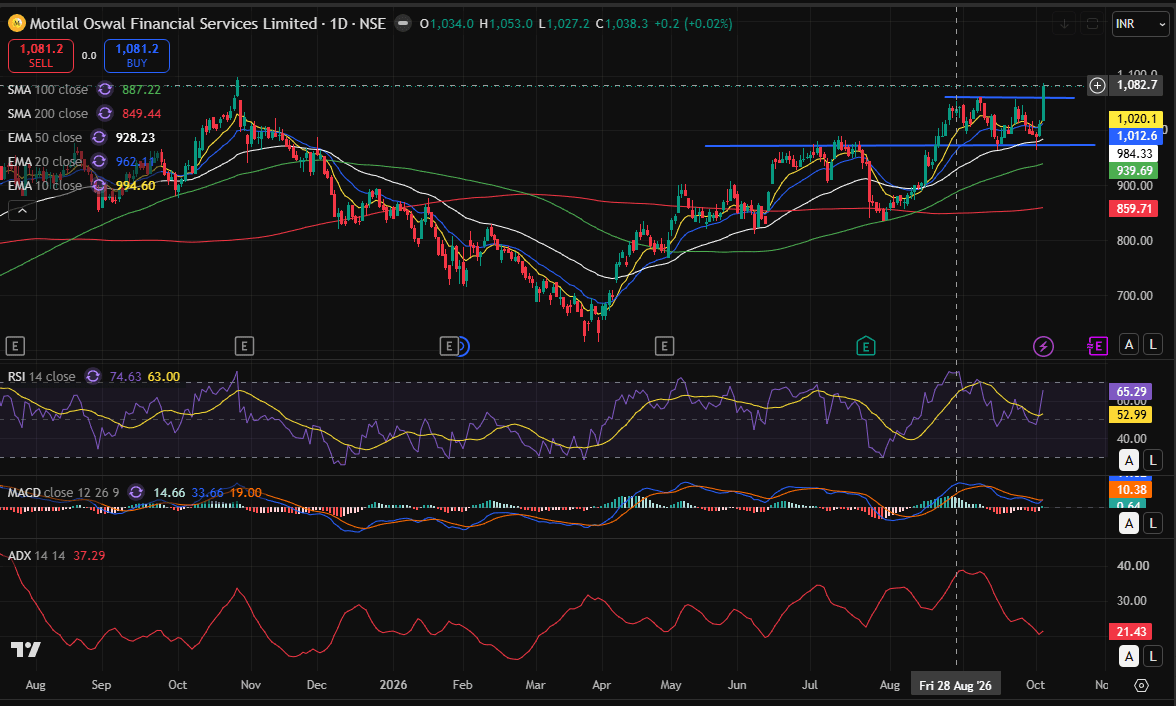This screenshot has width=1176, height=706.
Task: Click the EMA 10 indicator refresh icon
Action: click(x=99, y=185)
